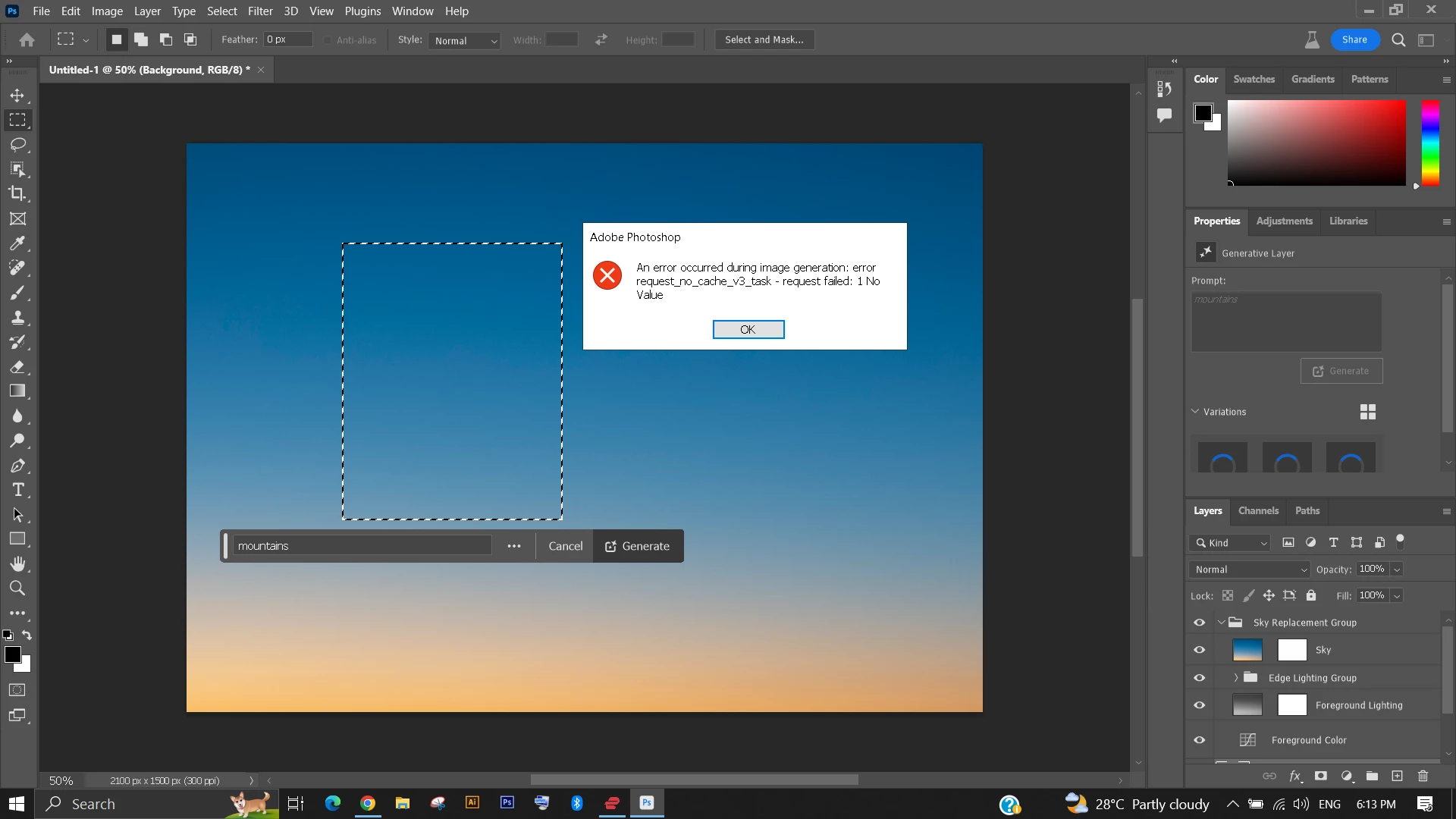Hide the Sky layer
Screen dimensions: 1456x819
pos(1199,650)
